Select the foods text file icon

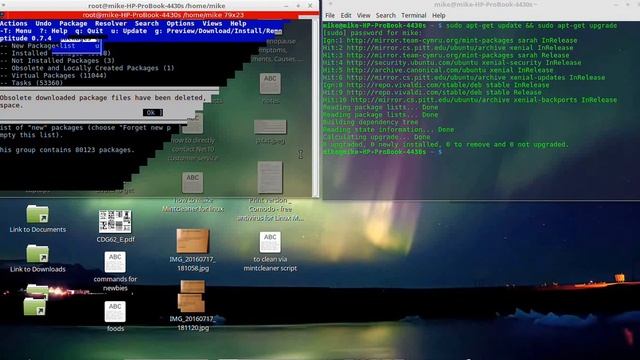(x=115, y=311)
